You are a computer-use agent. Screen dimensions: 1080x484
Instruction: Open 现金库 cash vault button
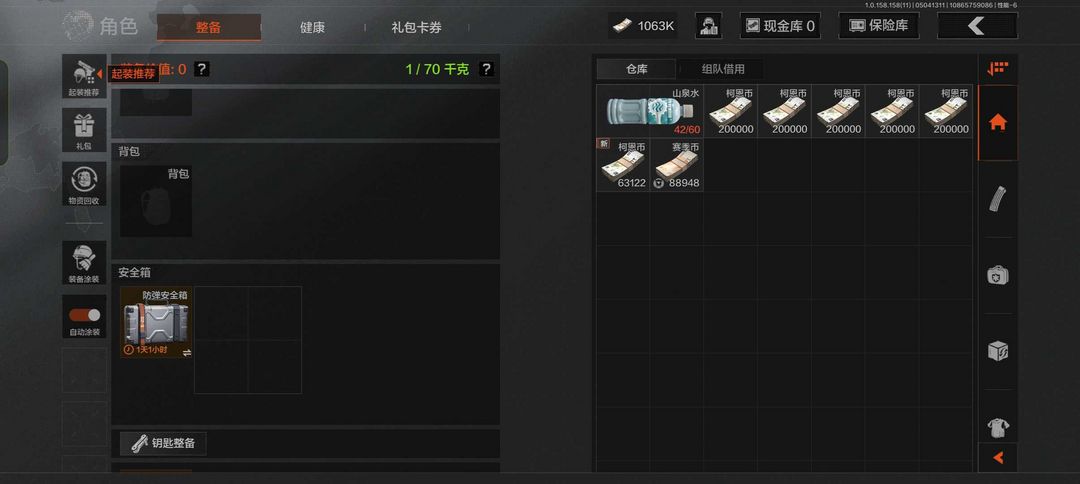[x=780, y=26]
